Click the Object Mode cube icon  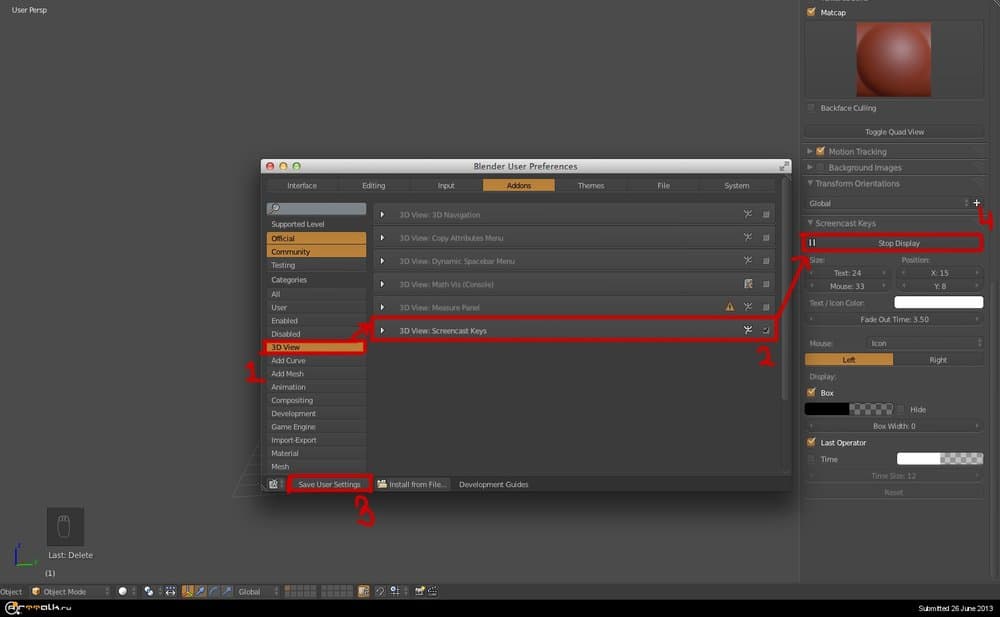click(36, 591)
